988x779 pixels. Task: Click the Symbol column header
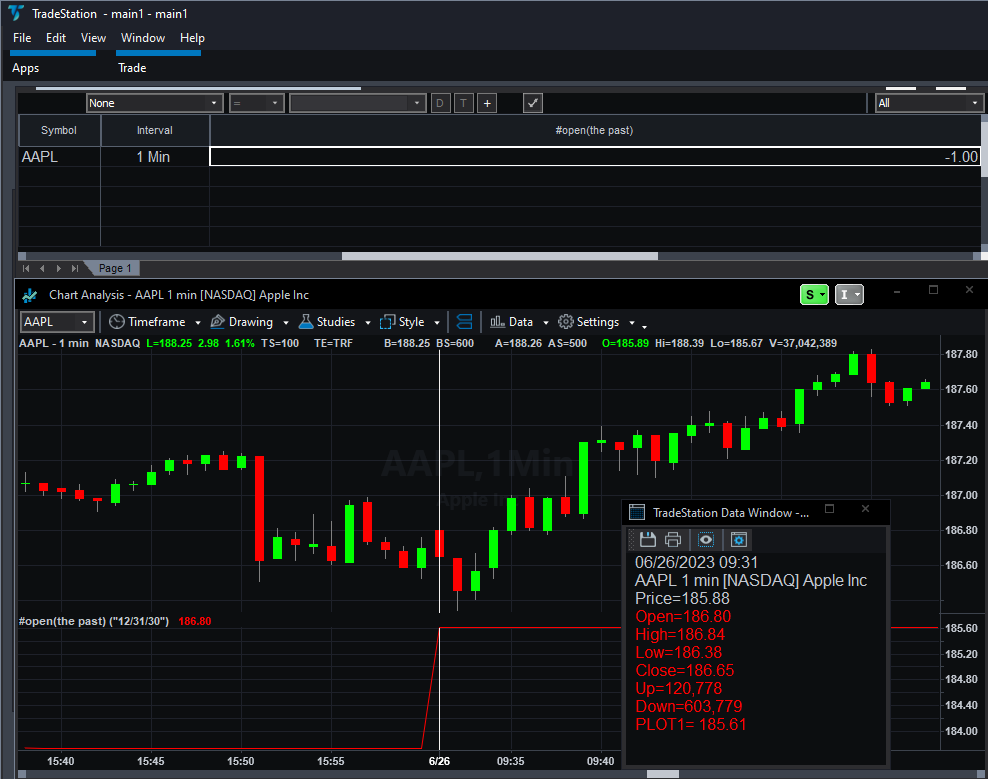click(x=59, y=130)
